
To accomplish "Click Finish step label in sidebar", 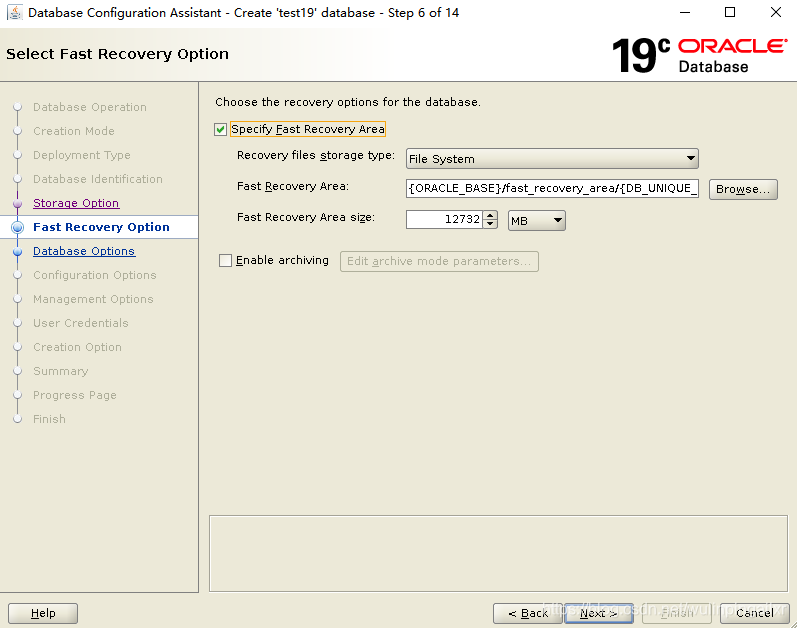I will coord(49,419).
